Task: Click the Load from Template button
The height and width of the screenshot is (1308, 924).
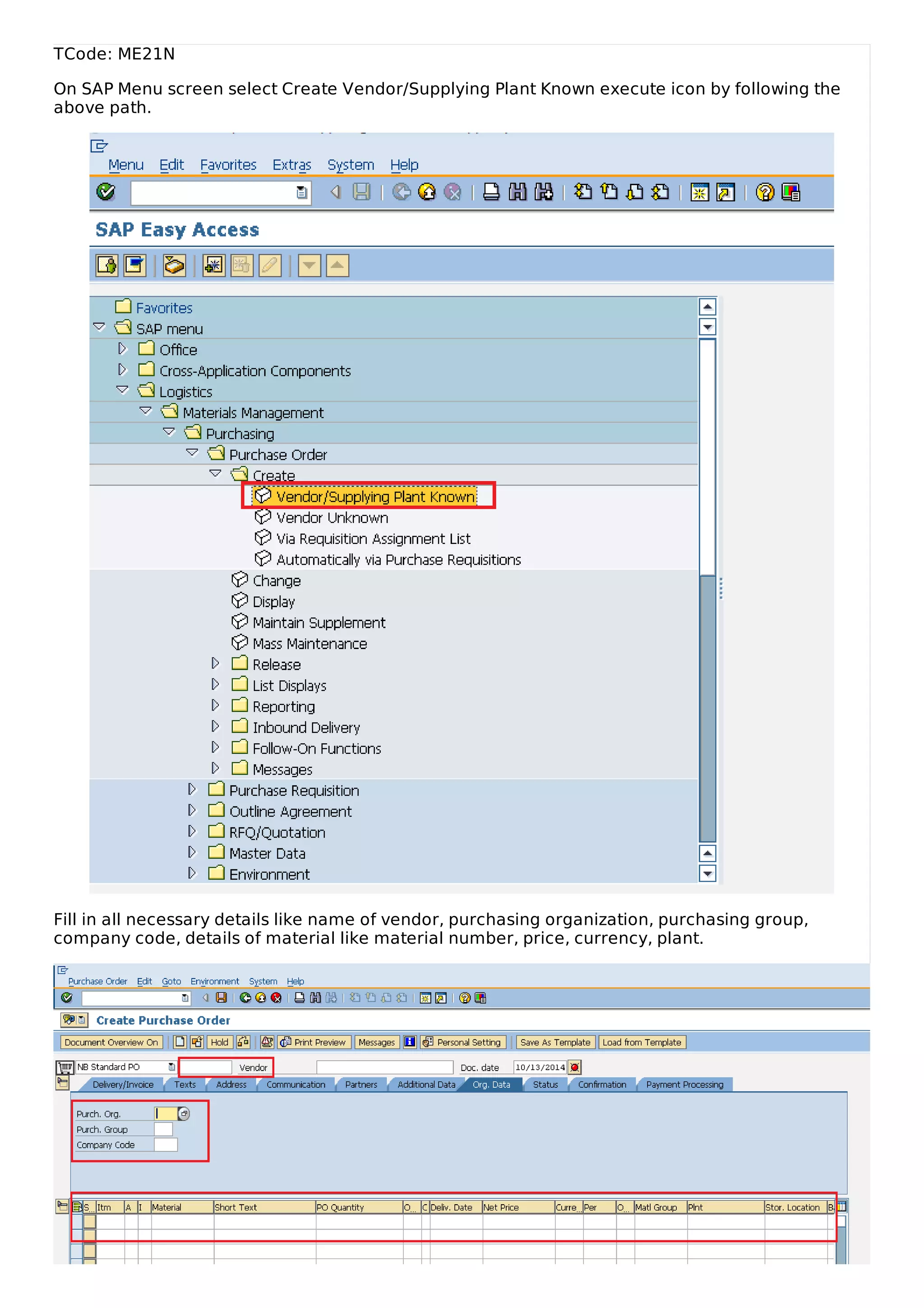Action: [642, 1042]
